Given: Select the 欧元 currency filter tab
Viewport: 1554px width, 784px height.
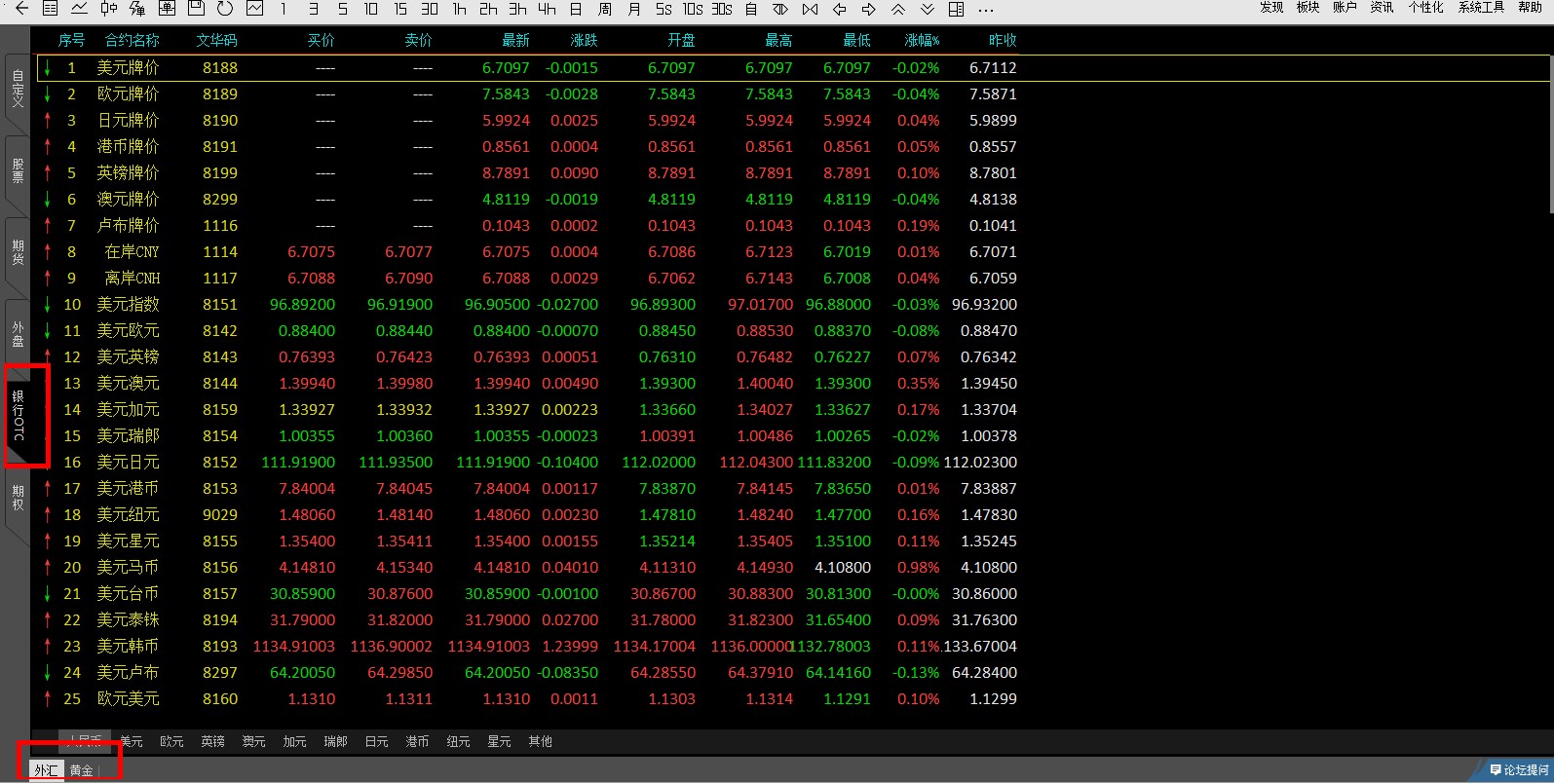Looking at the screenshot, I should point(172,742).
